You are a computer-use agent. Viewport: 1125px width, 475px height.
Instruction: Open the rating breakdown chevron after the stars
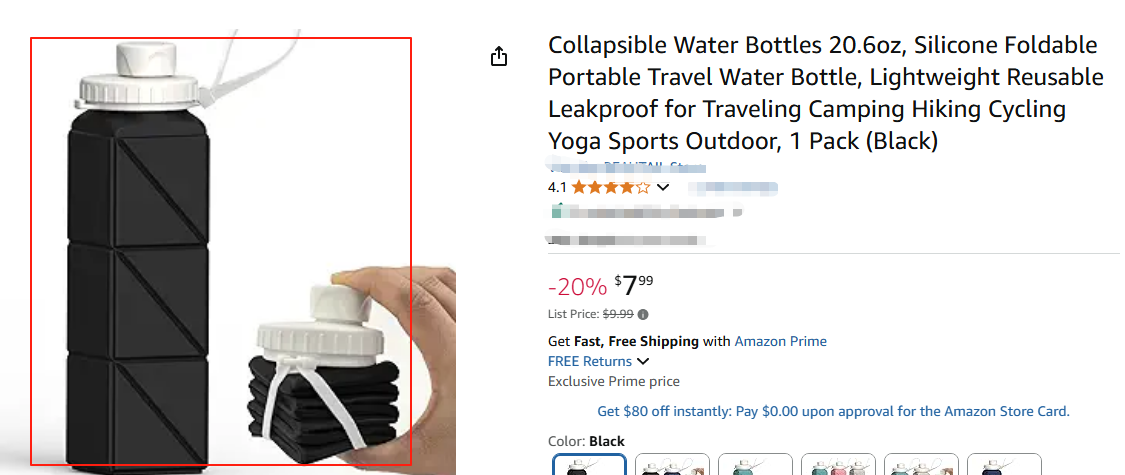coord(662,187)
